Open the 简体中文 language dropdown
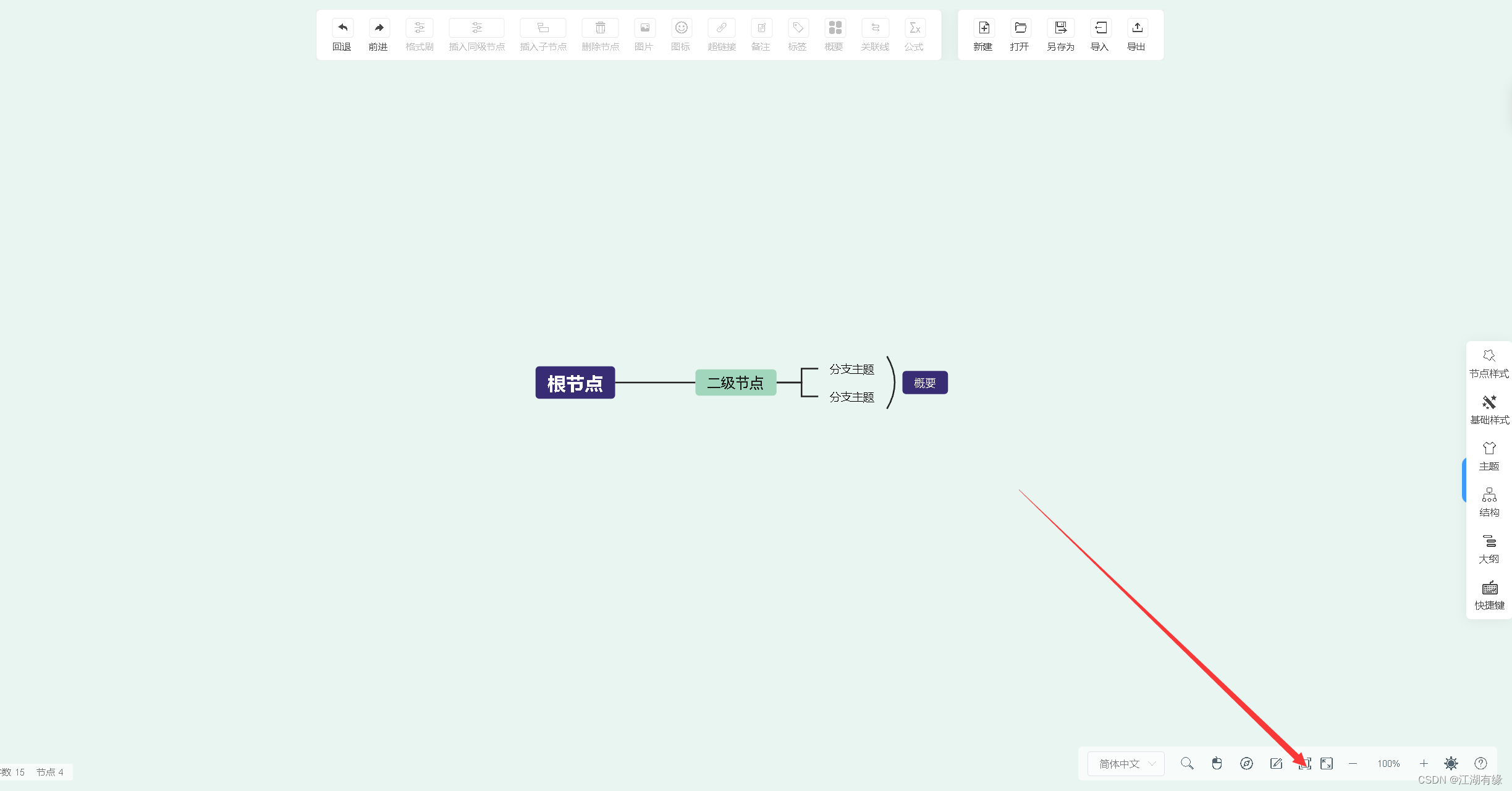 1125,764
